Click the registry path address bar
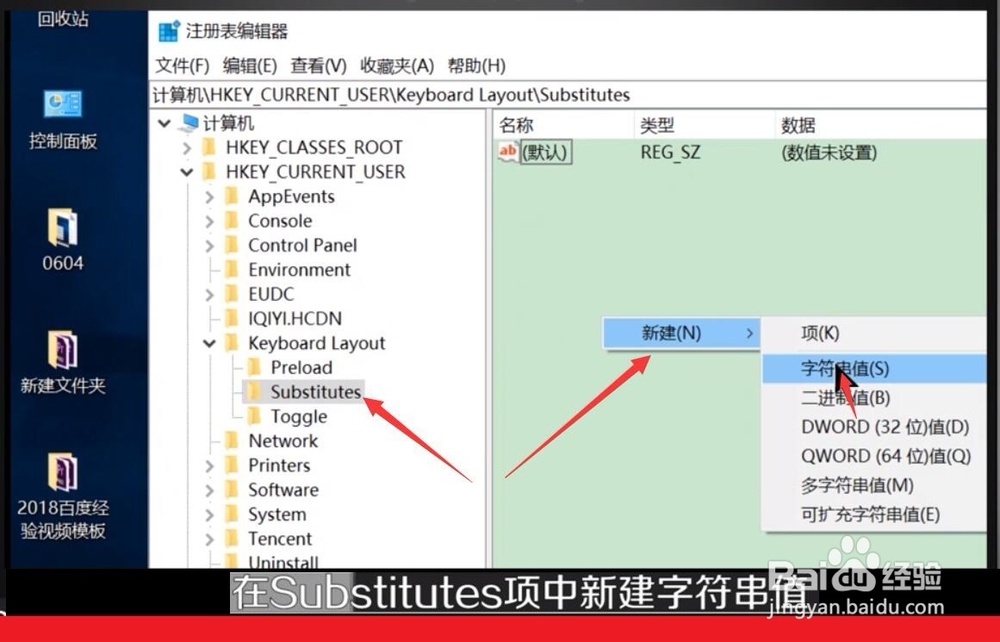The image size is (1000, 642). click(568, 95)
